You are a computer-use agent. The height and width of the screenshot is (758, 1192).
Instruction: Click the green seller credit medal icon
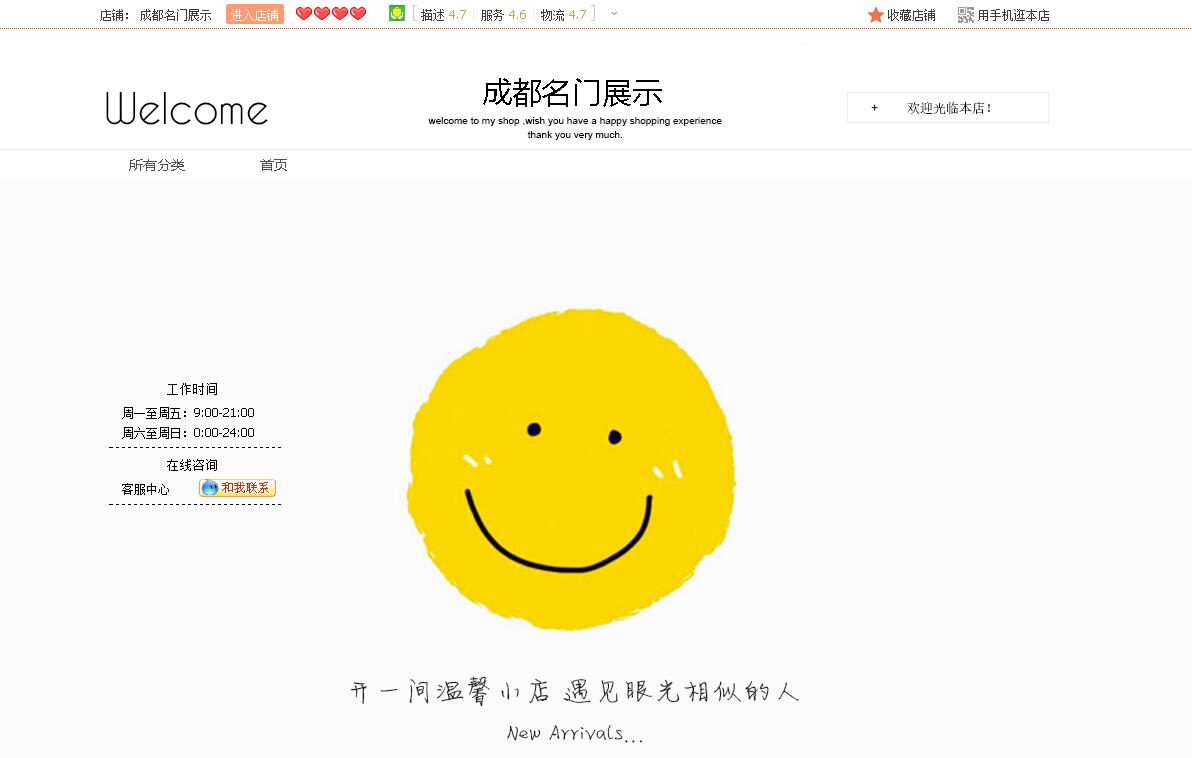396,13
